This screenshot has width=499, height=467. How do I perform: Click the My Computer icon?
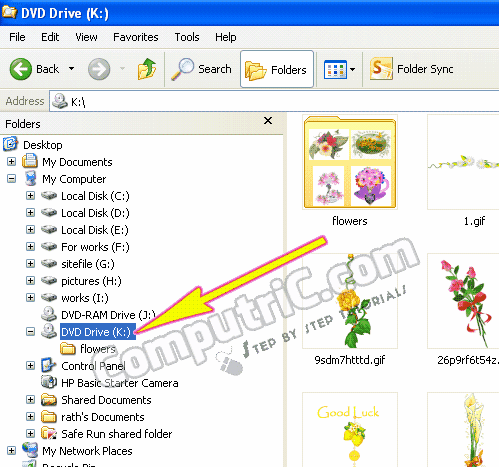pos(30,178)
